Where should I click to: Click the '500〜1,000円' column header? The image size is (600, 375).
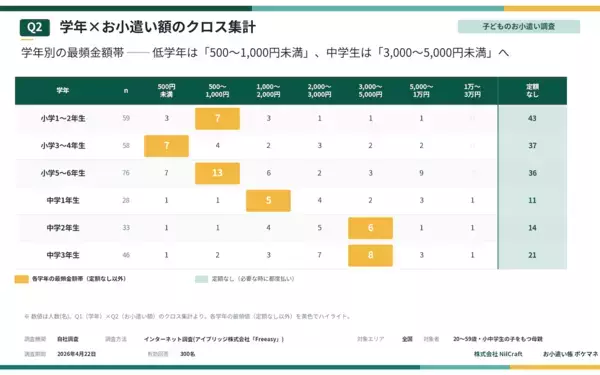pos(217,91)
